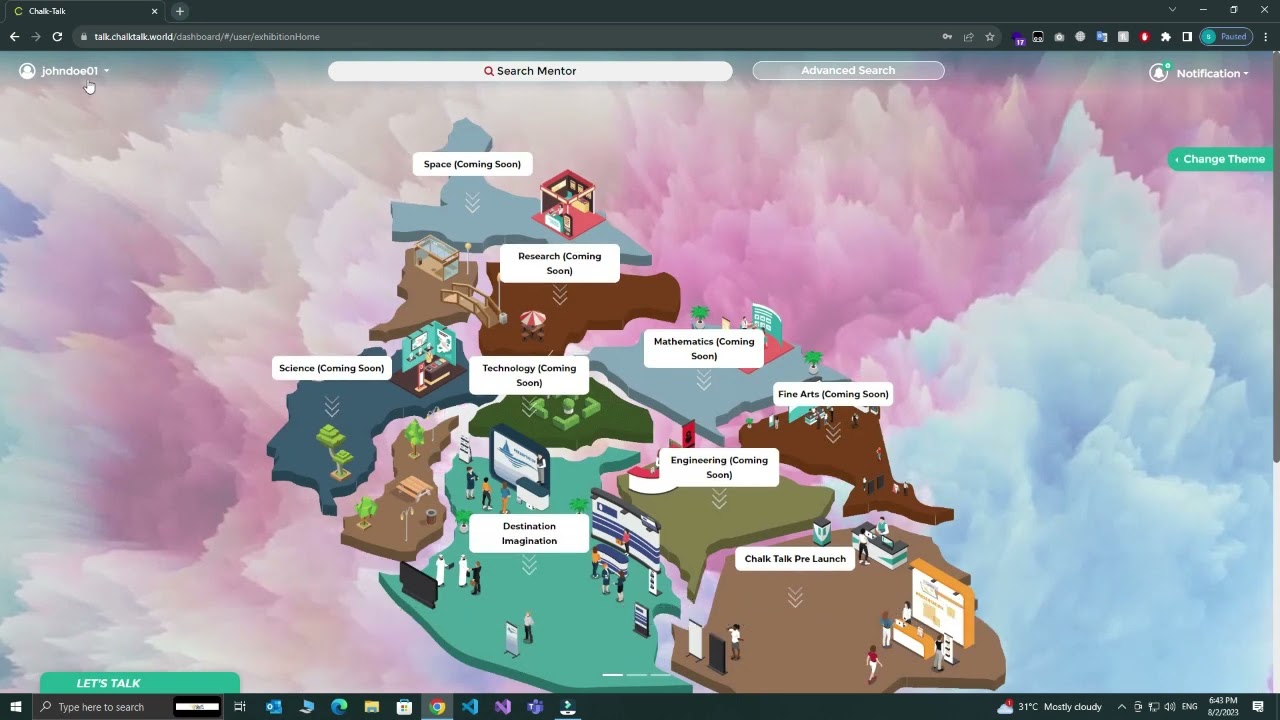Click the saved password key icon
Viewport: 1280px width, 720px height.
tap(947, 37)
